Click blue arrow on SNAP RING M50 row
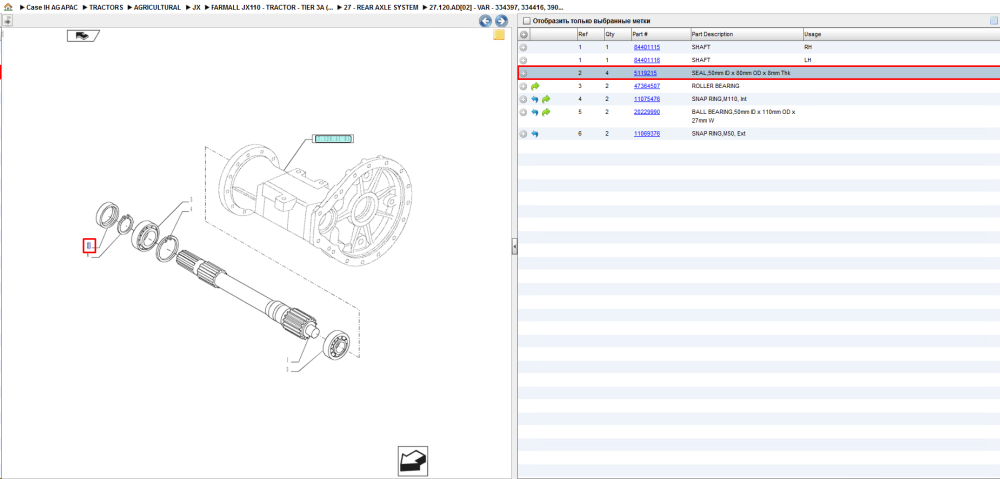Screen dimensions: 1000x479 (535, 134)
